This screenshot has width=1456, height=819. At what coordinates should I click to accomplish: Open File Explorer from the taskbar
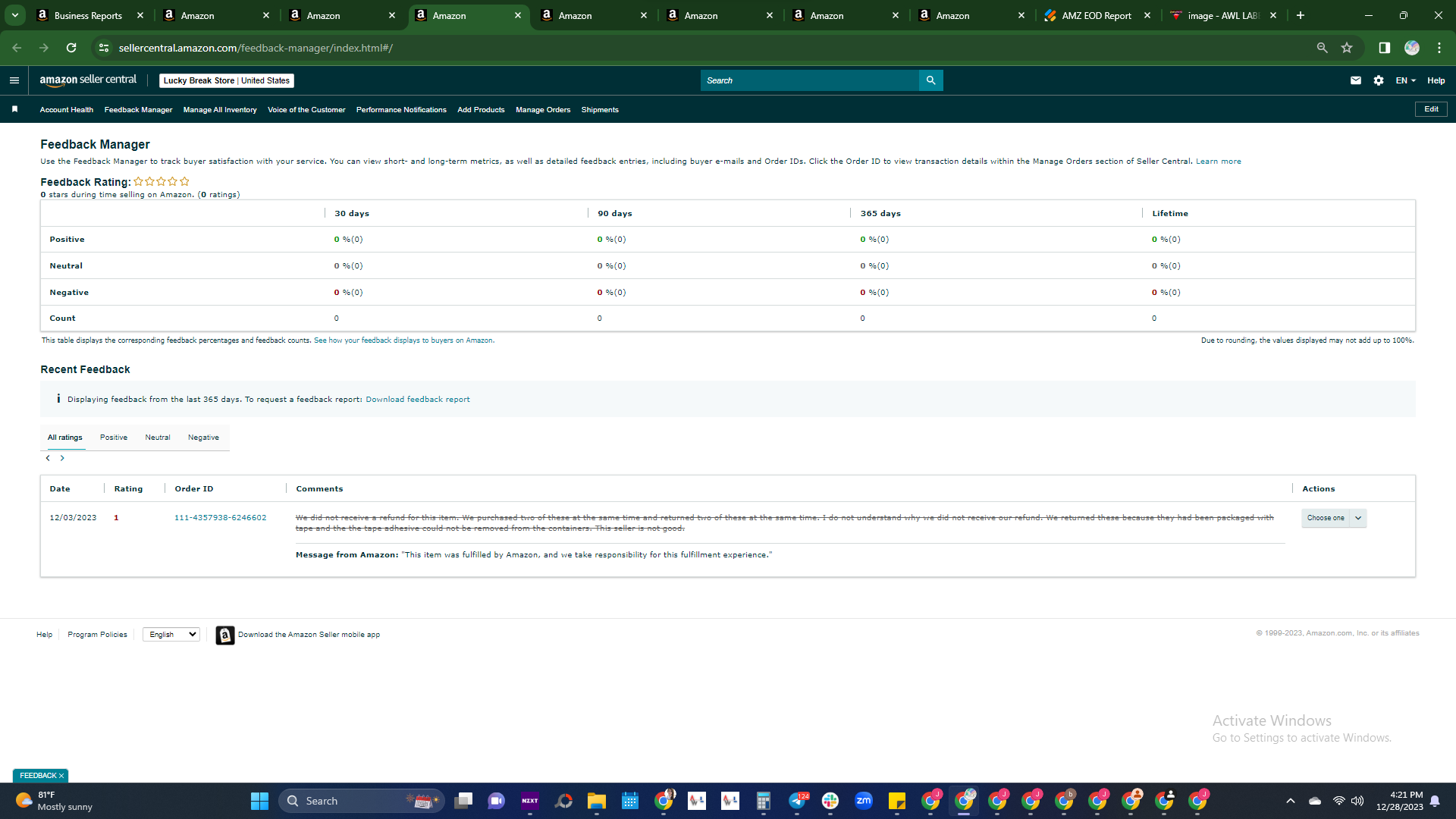(596, 801)
